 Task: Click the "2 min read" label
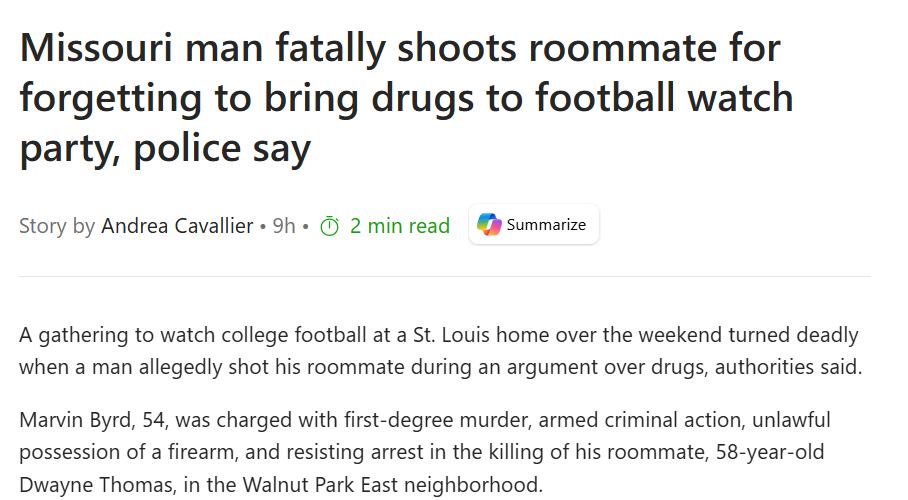point(400,225)
